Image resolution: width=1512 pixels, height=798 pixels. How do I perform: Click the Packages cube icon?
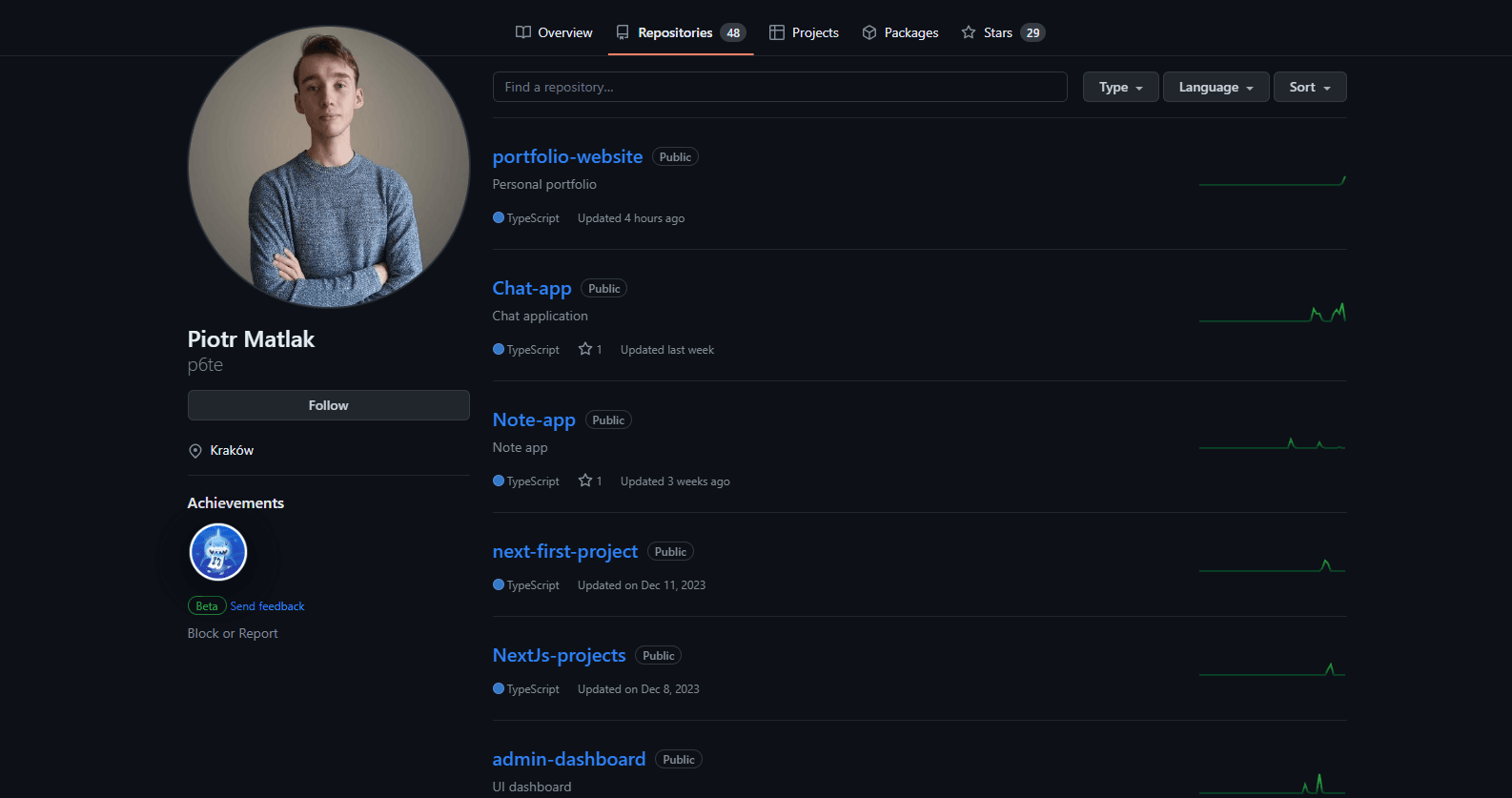tap(869, 32)
